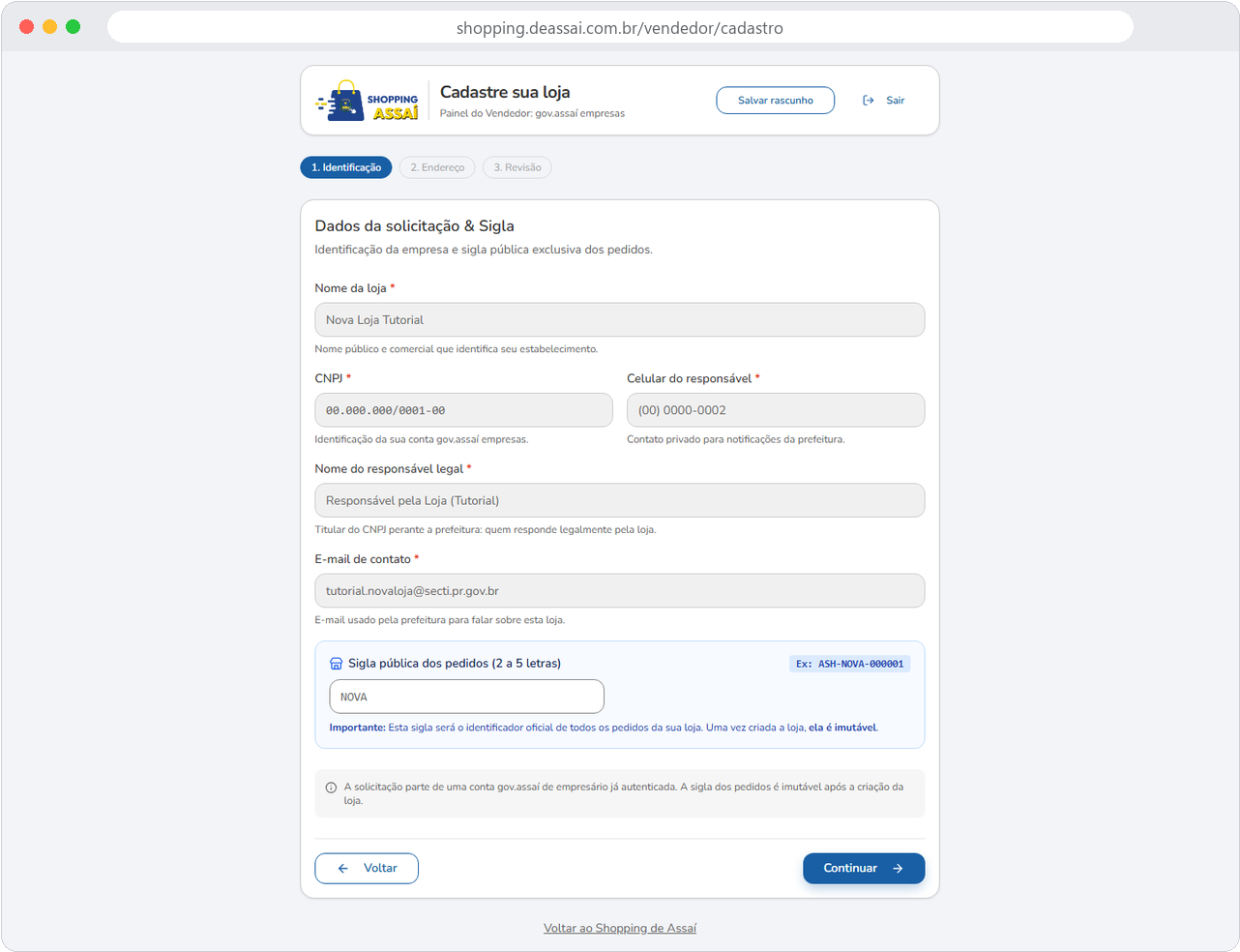
Task: Select the Celular do responsável field
Action: pyautogui.click(x=776, y=410)
